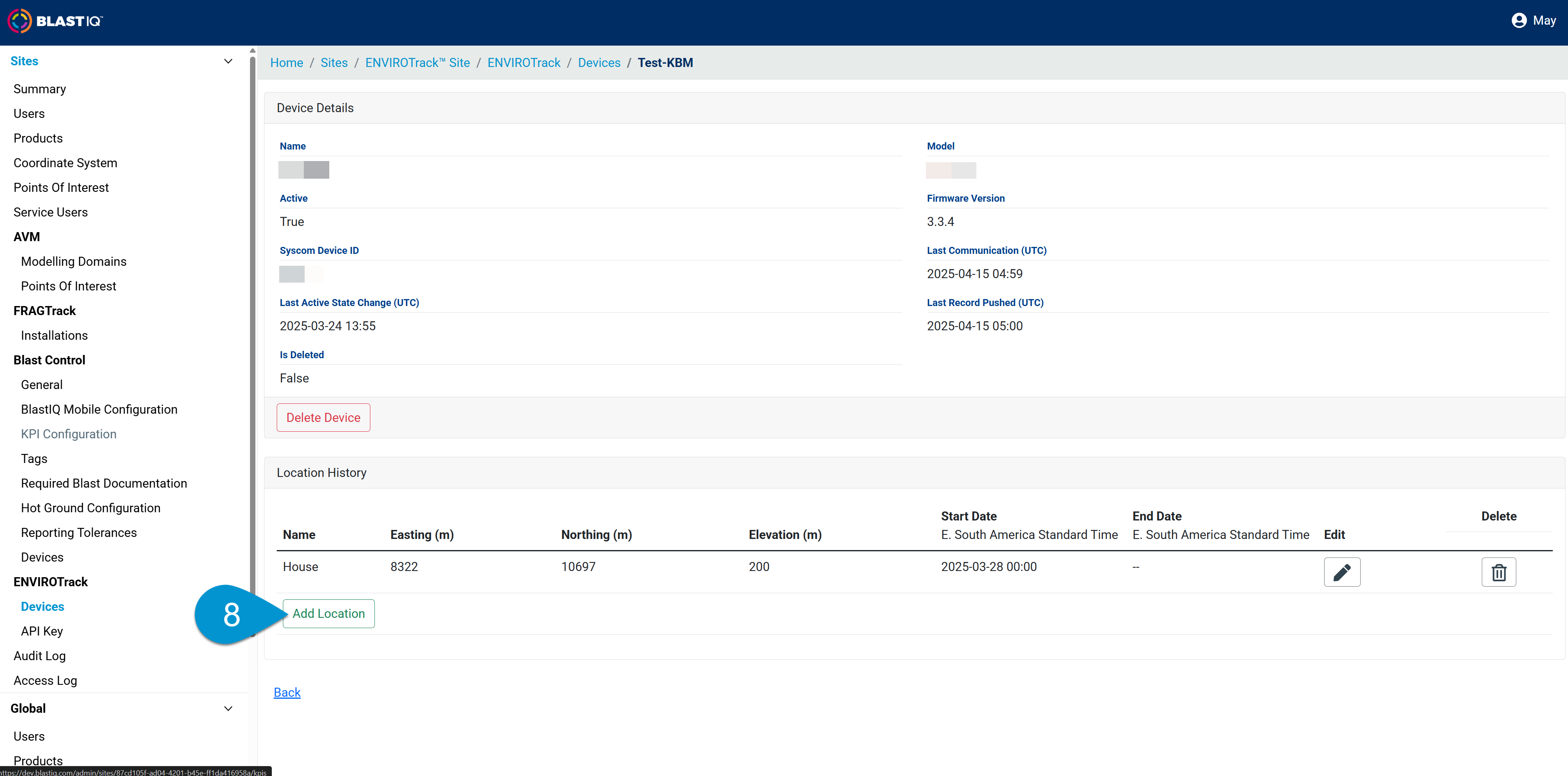Edit the House location with pencil icon
This screenshot has height=776, width=1568.
pyautogui.click(x=1341, y=572)
